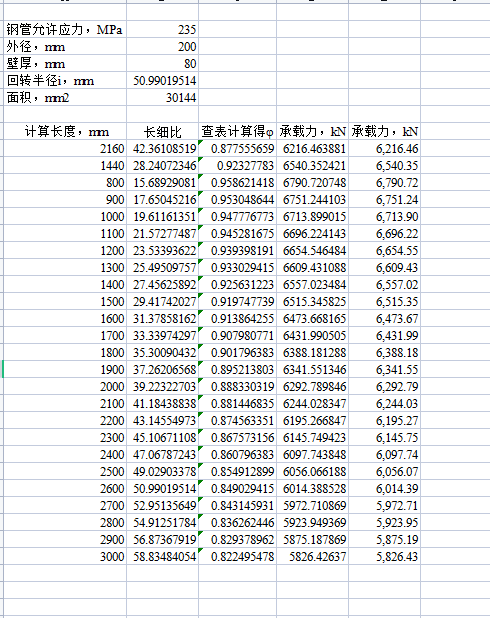Click the cell with 42.36108519
The image size is (490, 618).
point(162,148)
